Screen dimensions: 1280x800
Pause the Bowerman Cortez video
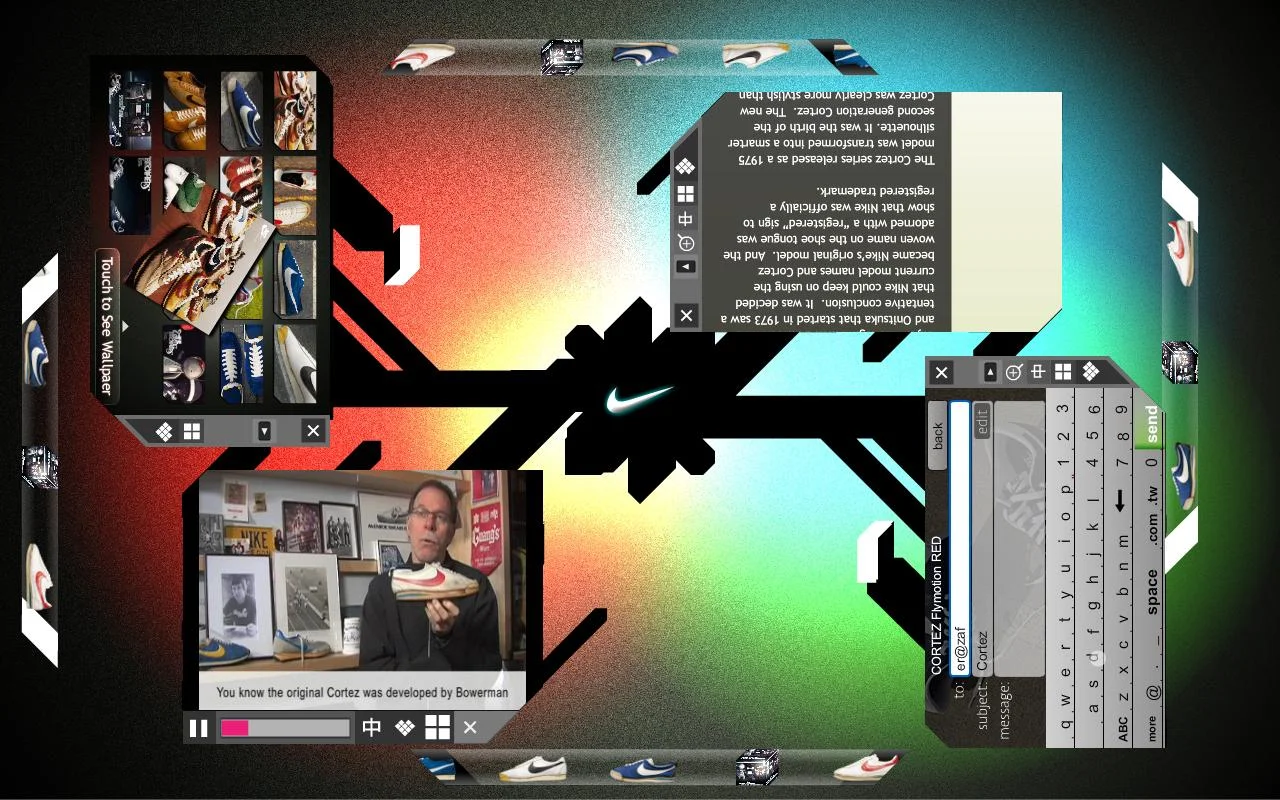[199, 728]
